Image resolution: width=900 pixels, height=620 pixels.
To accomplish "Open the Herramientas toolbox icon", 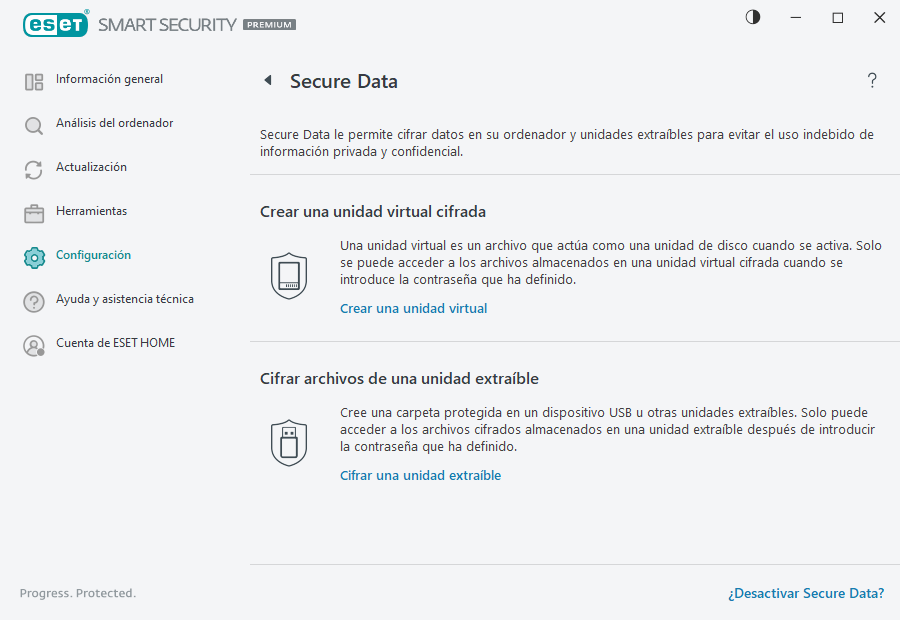I will pos(33,211).
